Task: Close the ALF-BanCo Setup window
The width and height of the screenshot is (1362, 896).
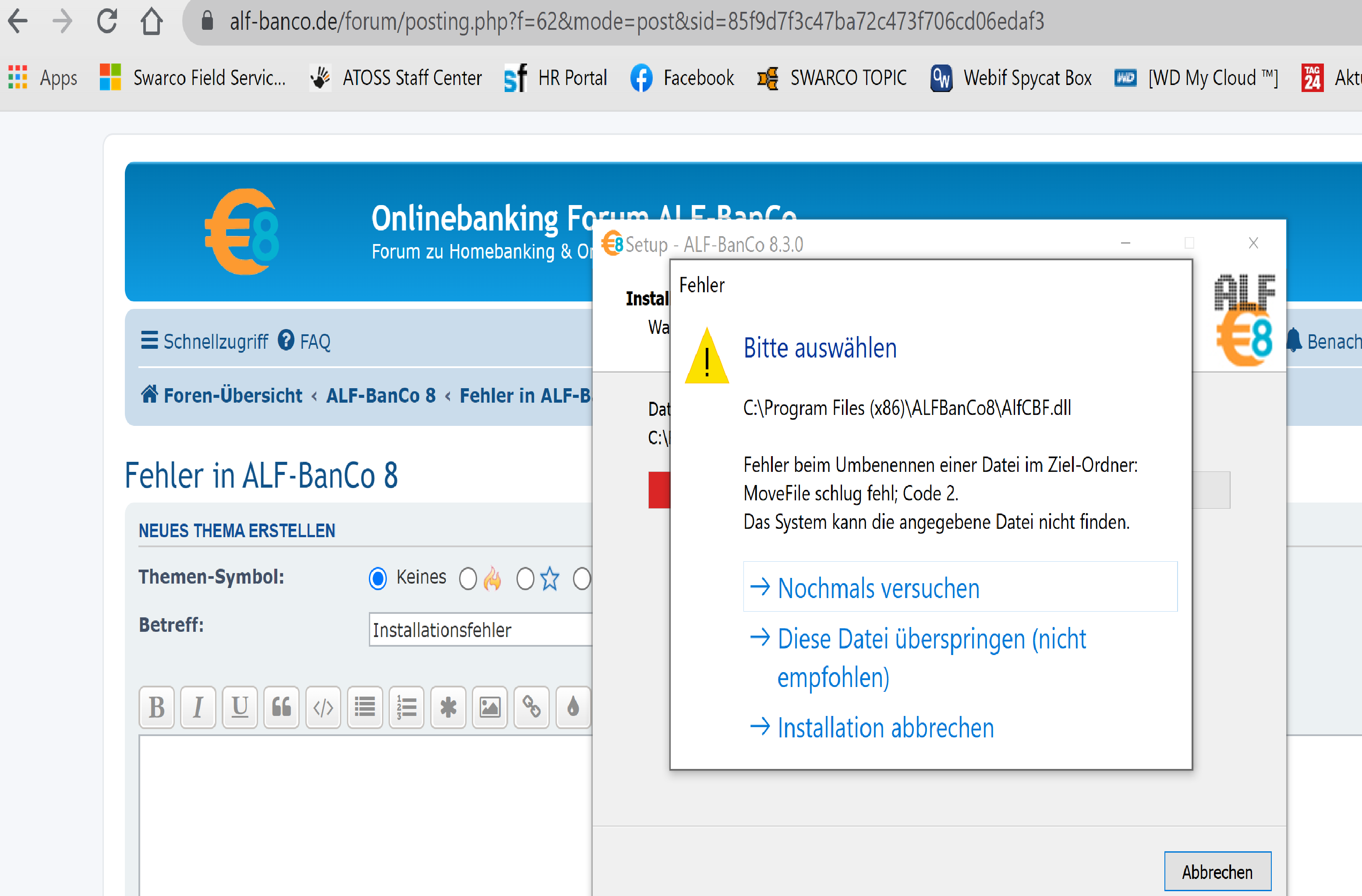Action: 1252,243
